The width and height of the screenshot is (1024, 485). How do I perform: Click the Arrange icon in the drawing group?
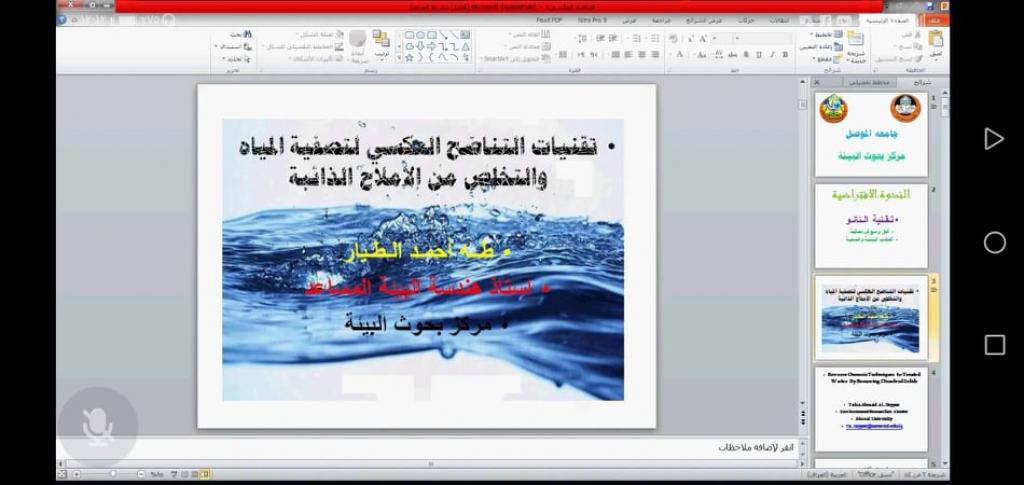[x=380, y=40]
